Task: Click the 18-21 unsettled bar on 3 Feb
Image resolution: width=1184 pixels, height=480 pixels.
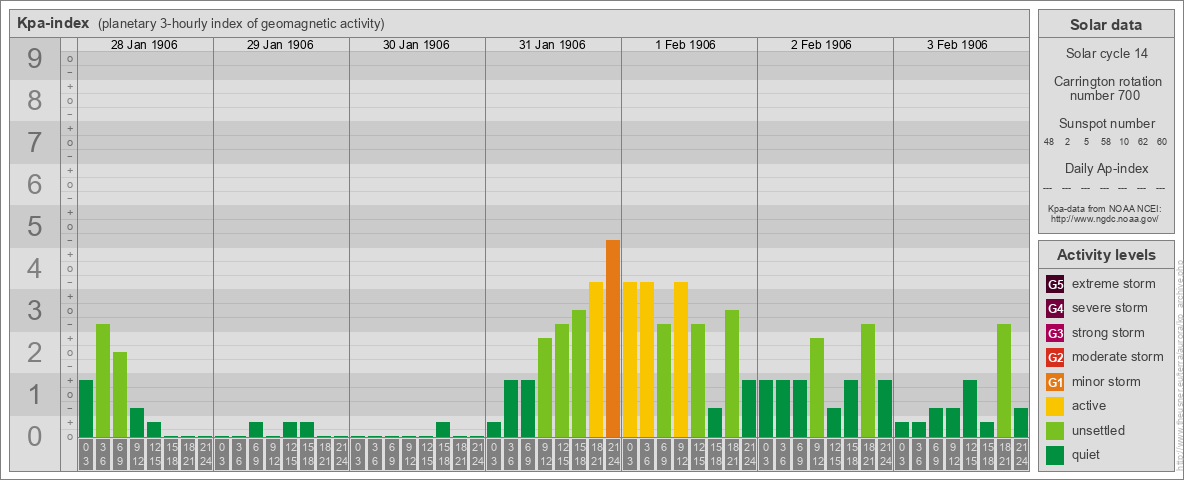Action: point(1004,380)
